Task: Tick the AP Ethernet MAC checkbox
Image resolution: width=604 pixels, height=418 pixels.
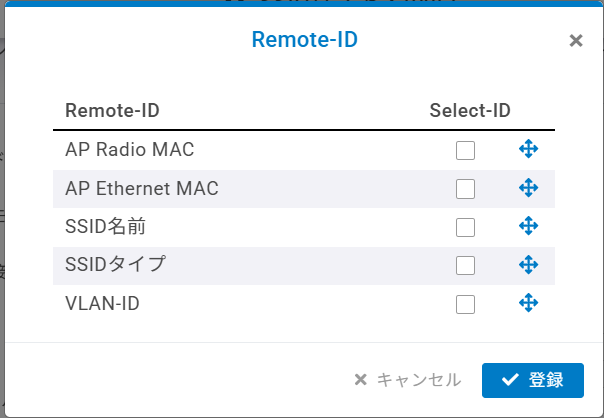Action: [x=465, y=189]
